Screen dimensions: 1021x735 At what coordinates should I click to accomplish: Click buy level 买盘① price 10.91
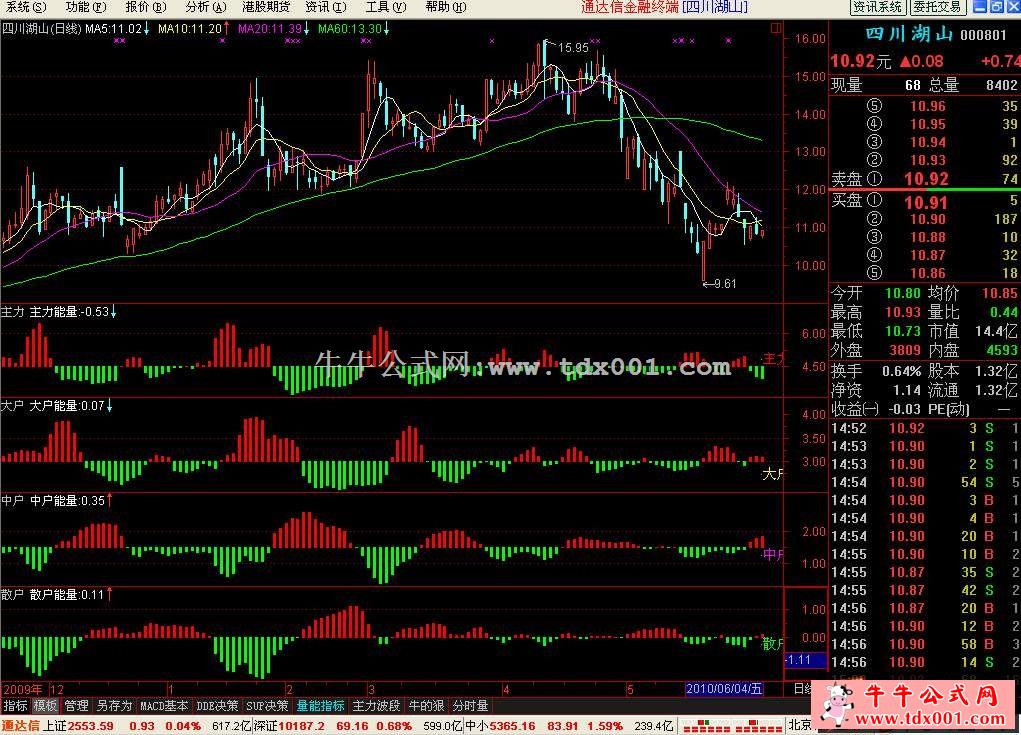click(925, 202)
